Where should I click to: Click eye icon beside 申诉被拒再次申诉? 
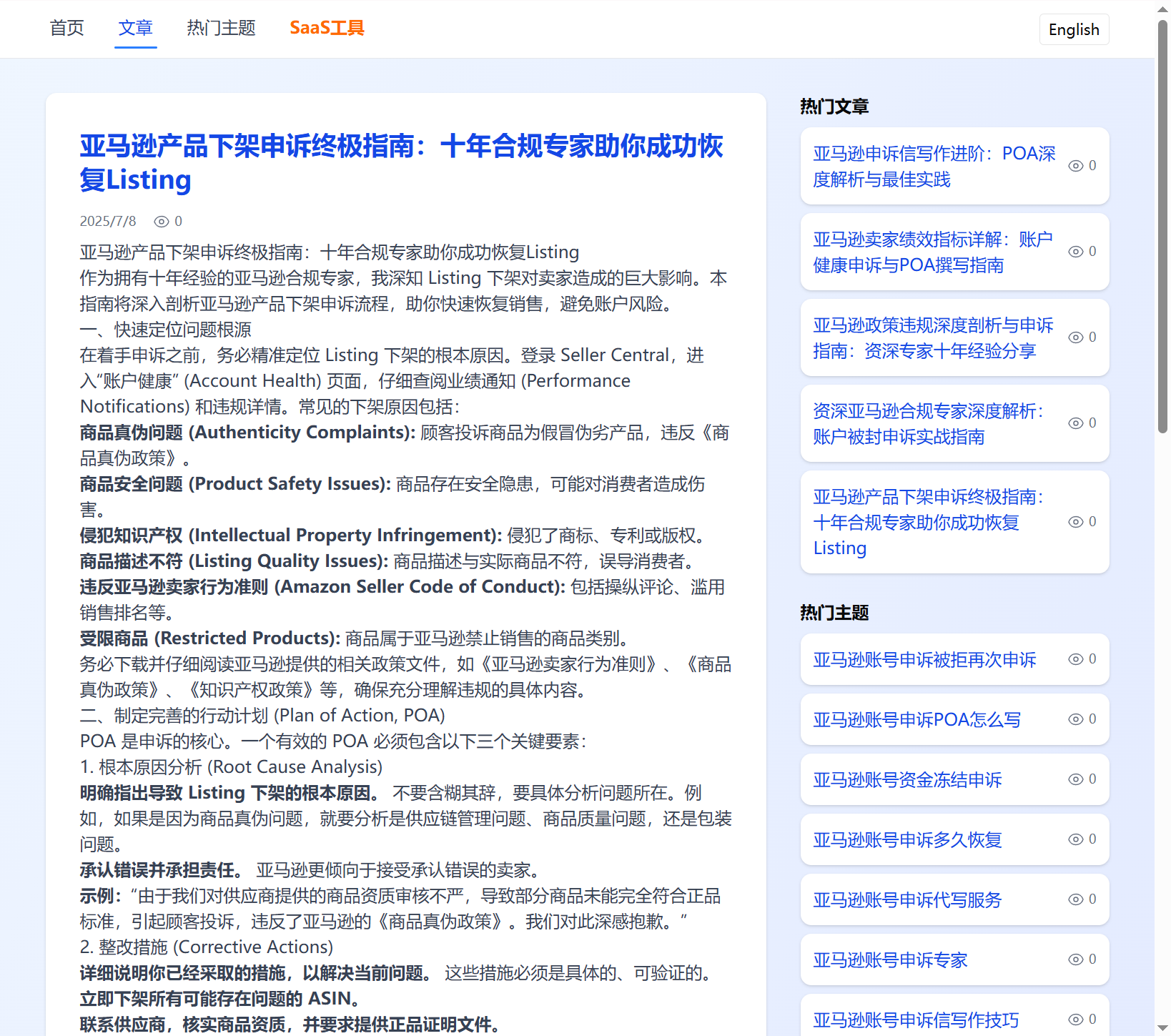point(1076,659)
